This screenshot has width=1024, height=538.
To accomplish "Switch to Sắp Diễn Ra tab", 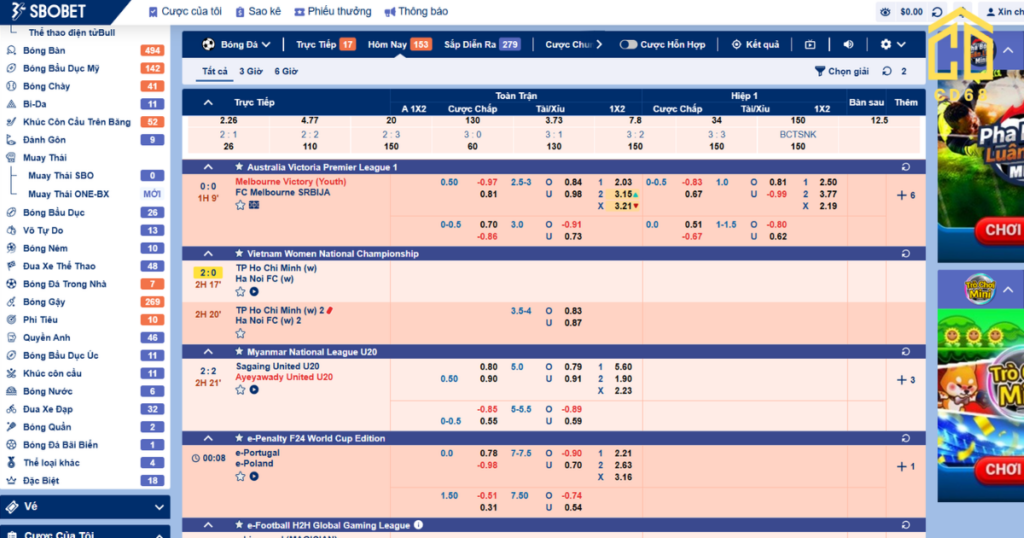I will click(x=482, y=44).
